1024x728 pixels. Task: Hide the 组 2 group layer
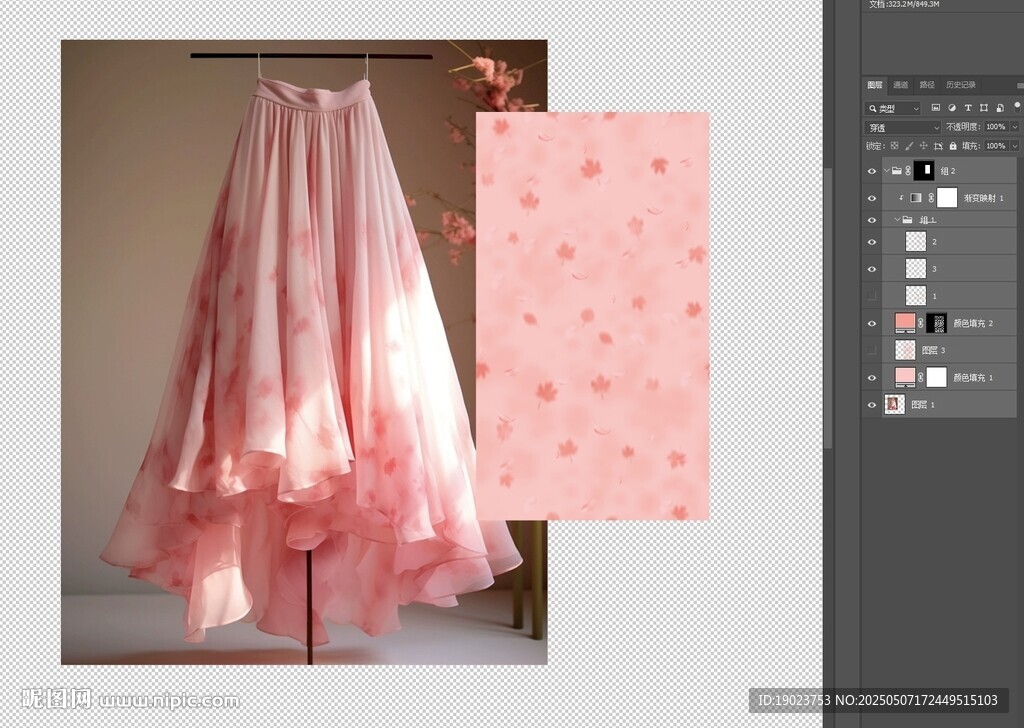coord(872,171)
